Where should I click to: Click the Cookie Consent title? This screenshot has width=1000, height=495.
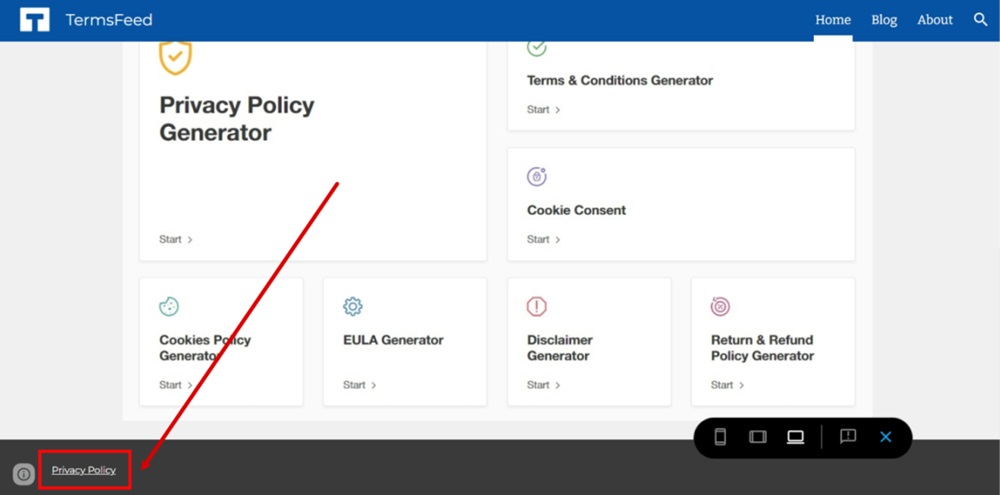click(577, 210)
